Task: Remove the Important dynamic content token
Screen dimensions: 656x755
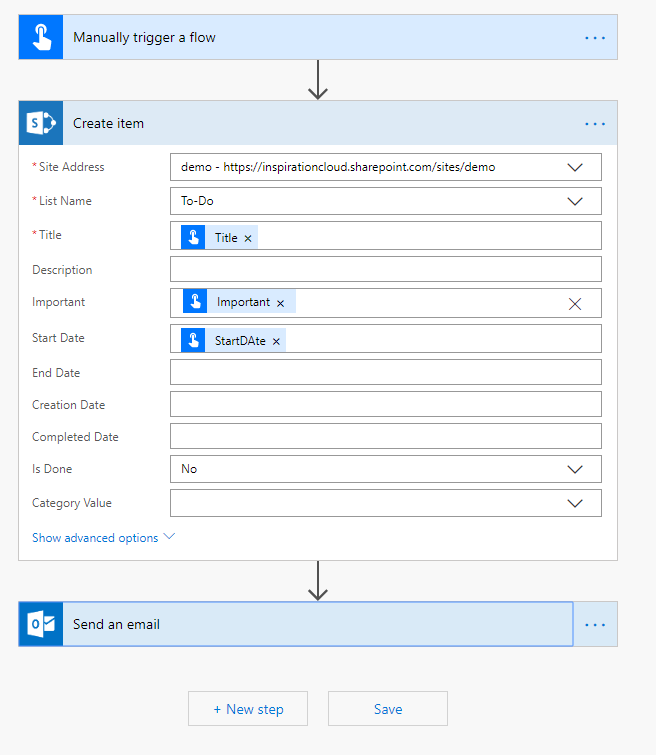Action: 280,303
